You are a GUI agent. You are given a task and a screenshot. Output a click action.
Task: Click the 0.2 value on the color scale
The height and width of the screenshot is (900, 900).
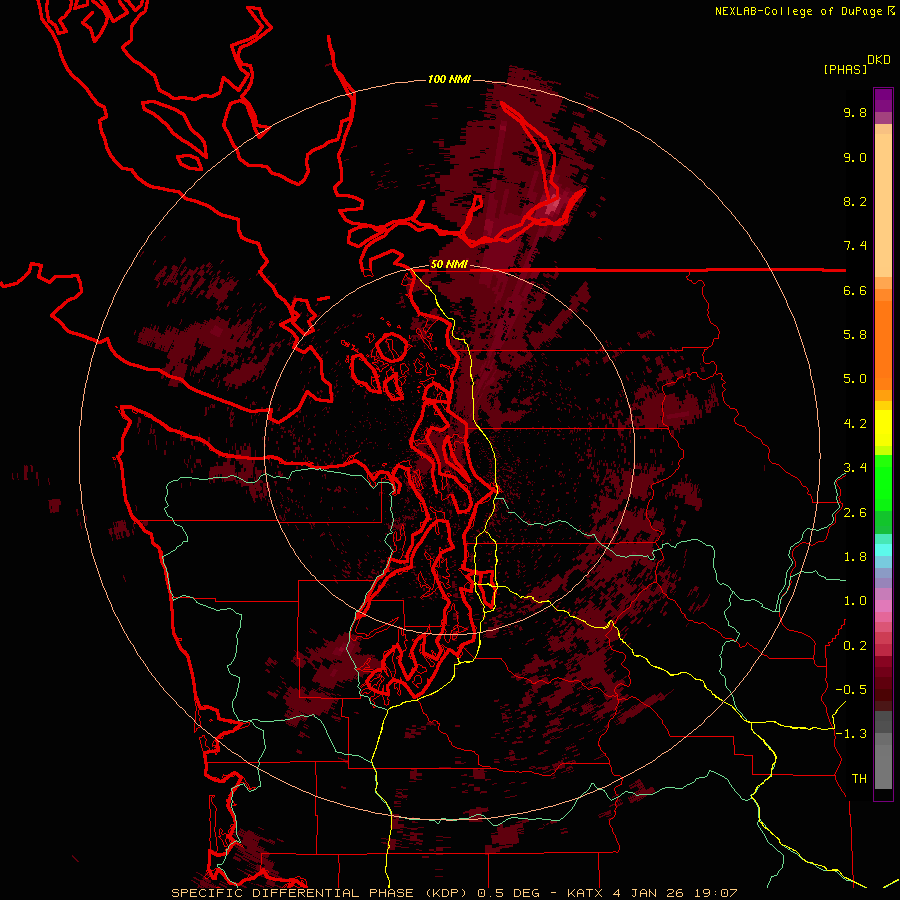(x=855, y=646)
